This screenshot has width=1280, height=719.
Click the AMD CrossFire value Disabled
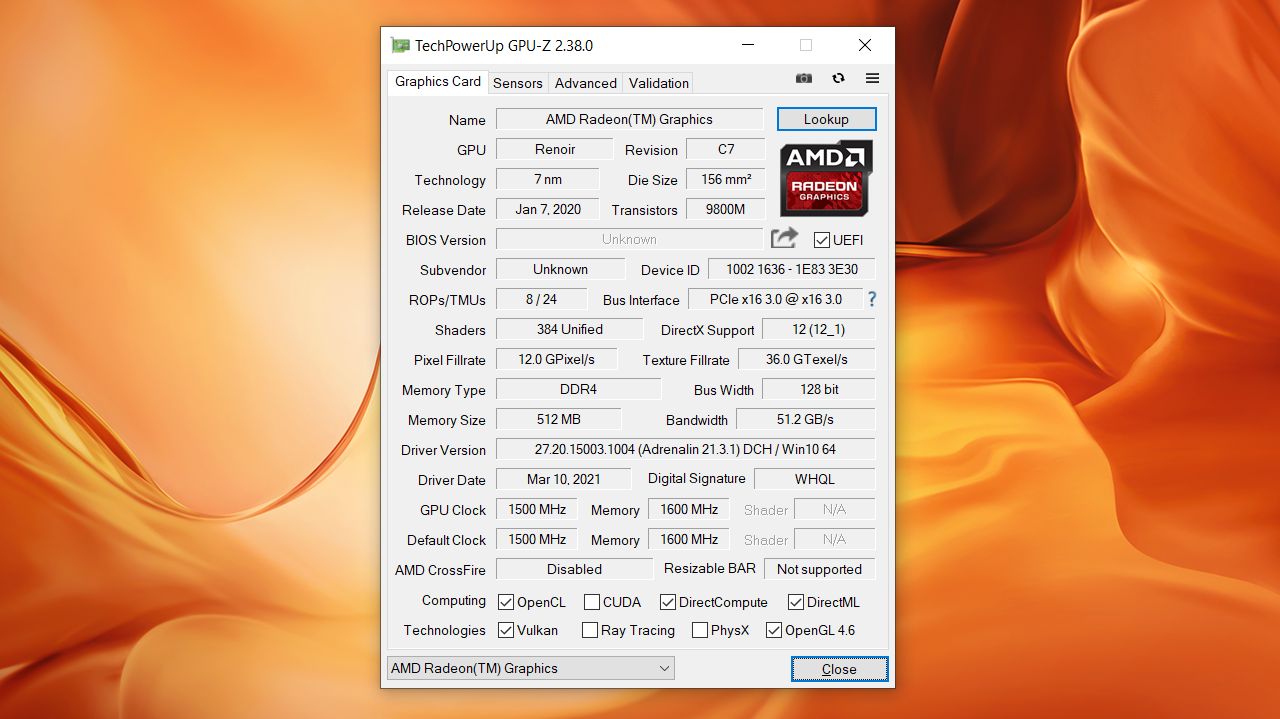tap(574, 569)
